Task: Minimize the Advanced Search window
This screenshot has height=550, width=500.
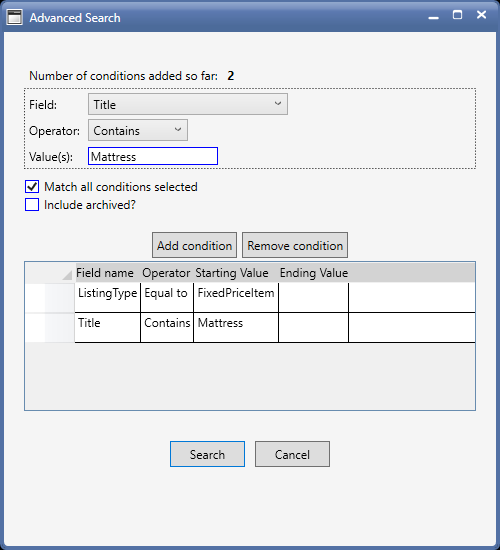Action: (x=434, y=17)
